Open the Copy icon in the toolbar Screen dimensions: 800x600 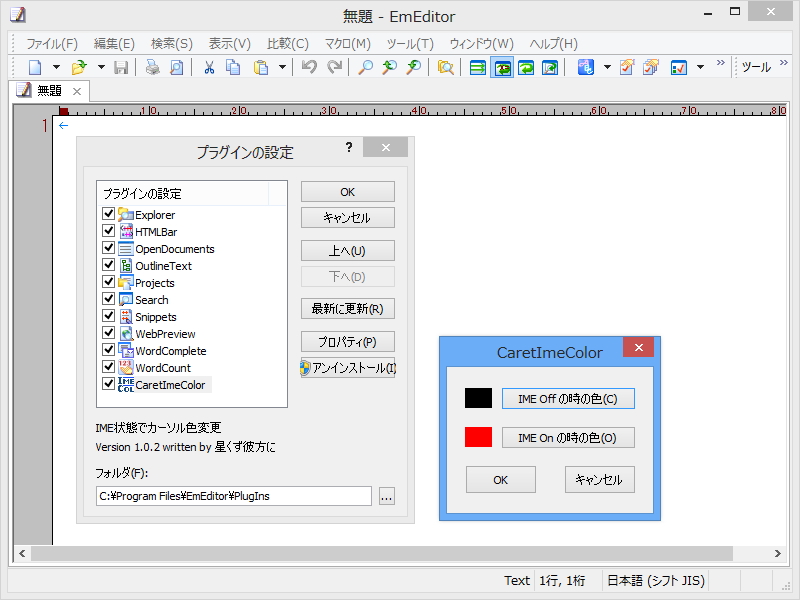234,67
